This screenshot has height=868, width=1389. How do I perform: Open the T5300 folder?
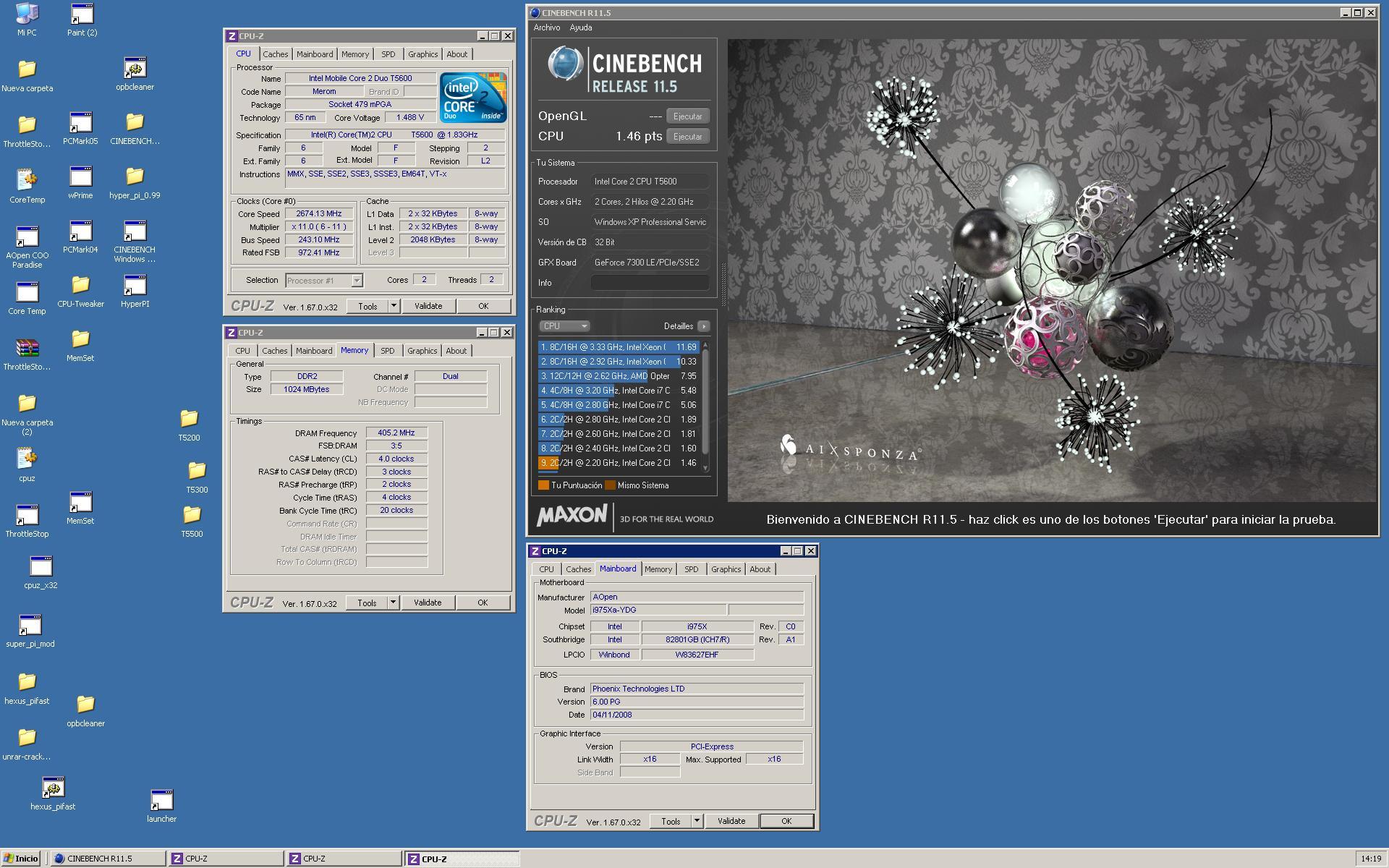(197, 477)
